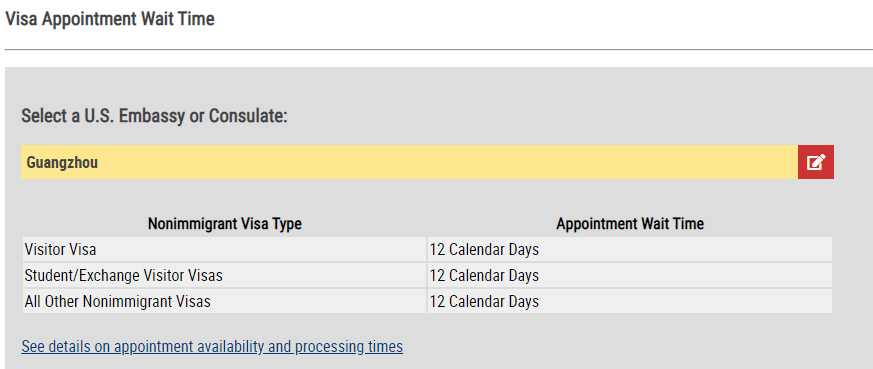Click Student/Exchange Visitor Visas row label
The image size is (873, 369).
pos(123,275)
